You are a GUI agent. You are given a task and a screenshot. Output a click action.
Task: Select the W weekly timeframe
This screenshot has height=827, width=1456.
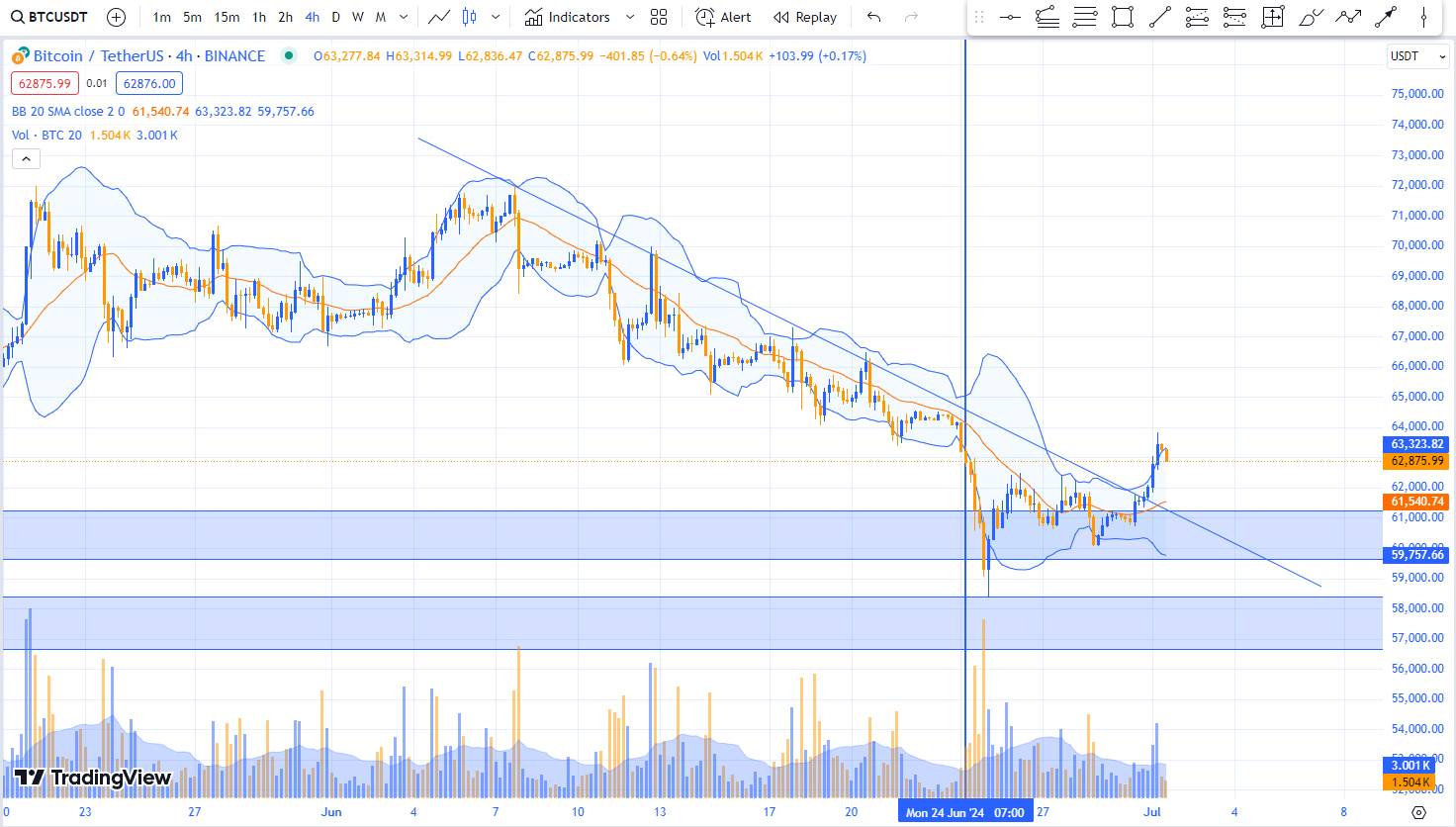click(x=358, y=17)
